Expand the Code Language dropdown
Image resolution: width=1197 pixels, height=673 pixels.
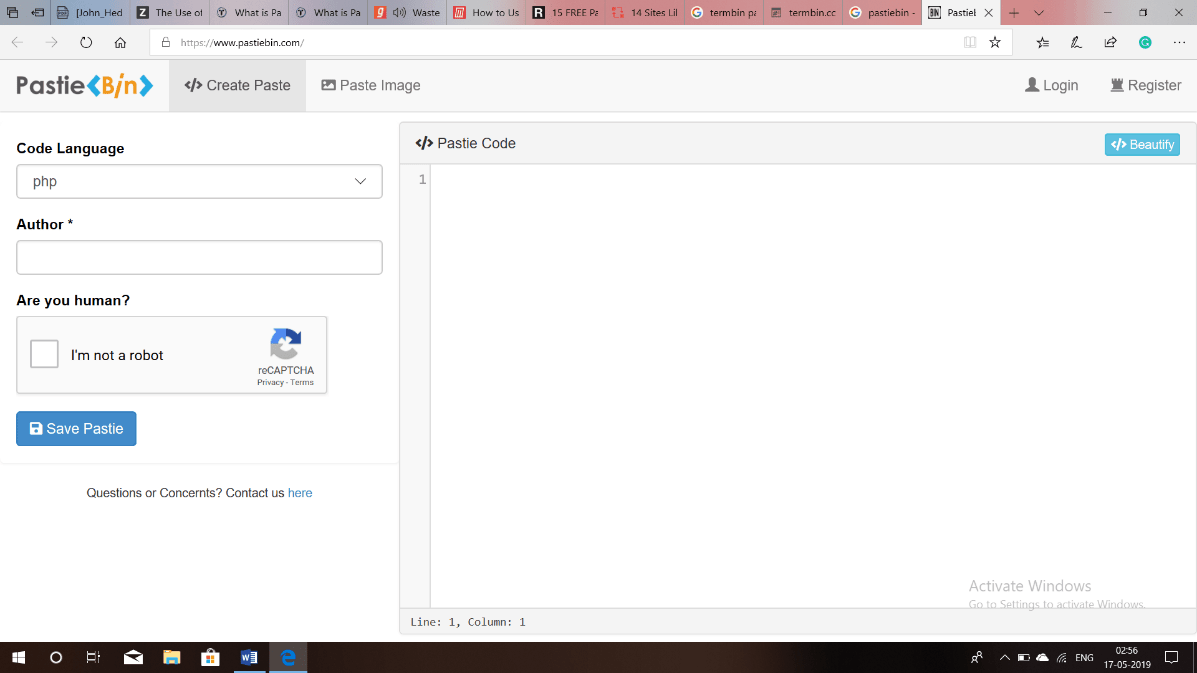tap(199, 182)
